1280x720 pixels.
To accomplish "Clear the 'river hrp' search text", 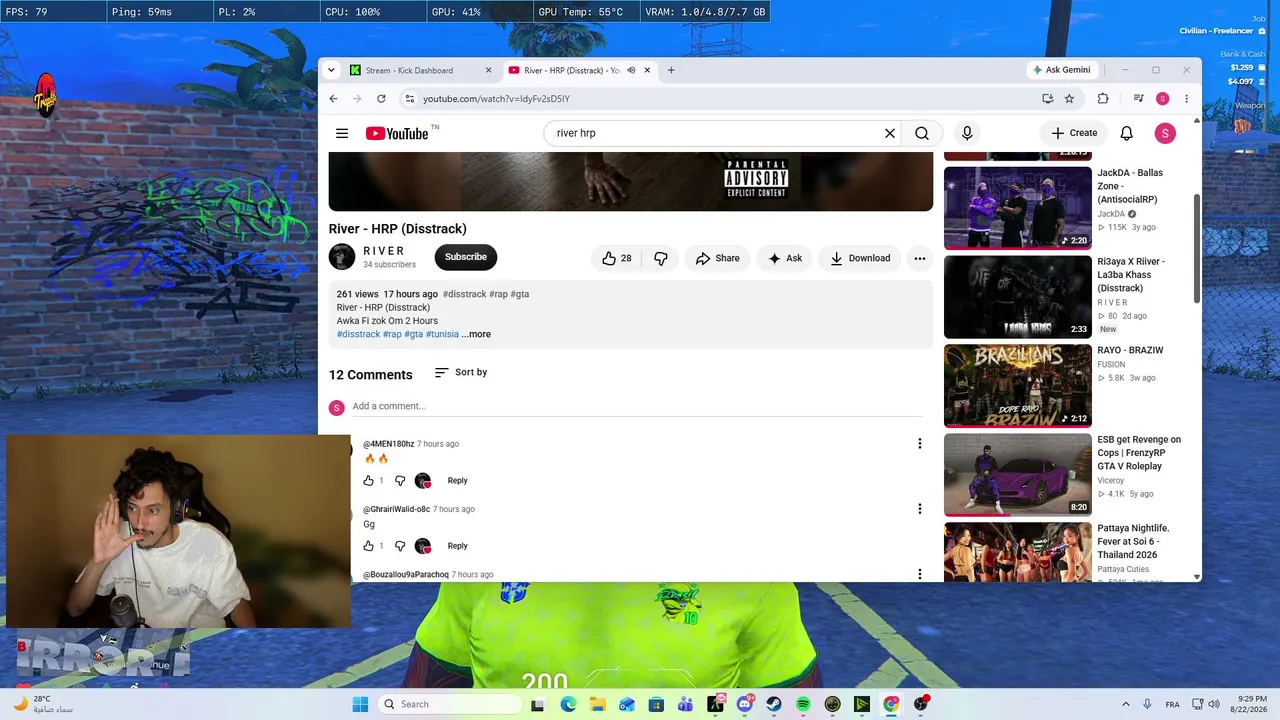I will coord(889,133).
